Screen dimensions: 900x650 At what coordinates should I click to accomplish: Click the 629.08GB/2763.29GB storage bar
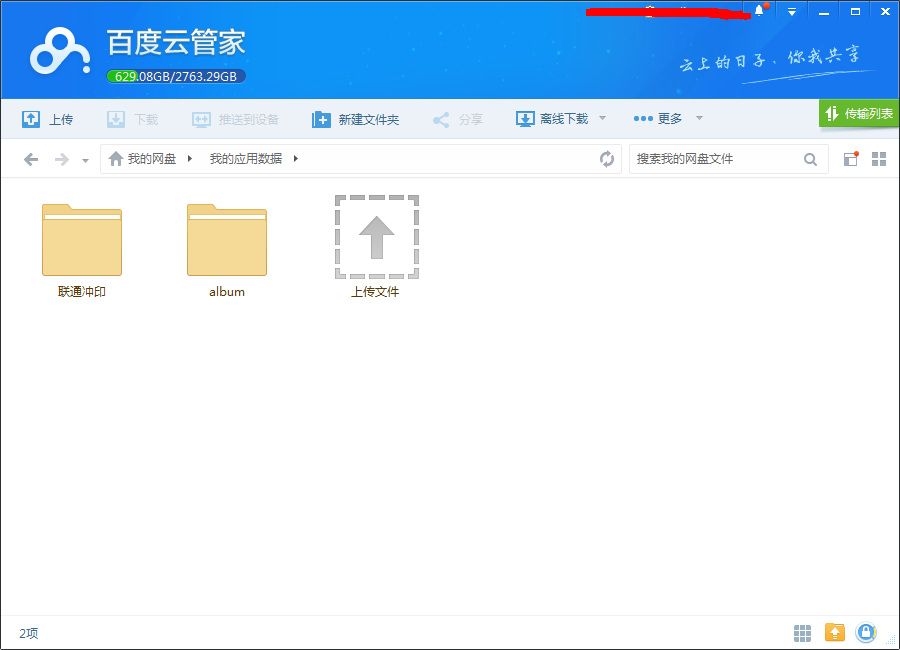[x=176, y=76]
